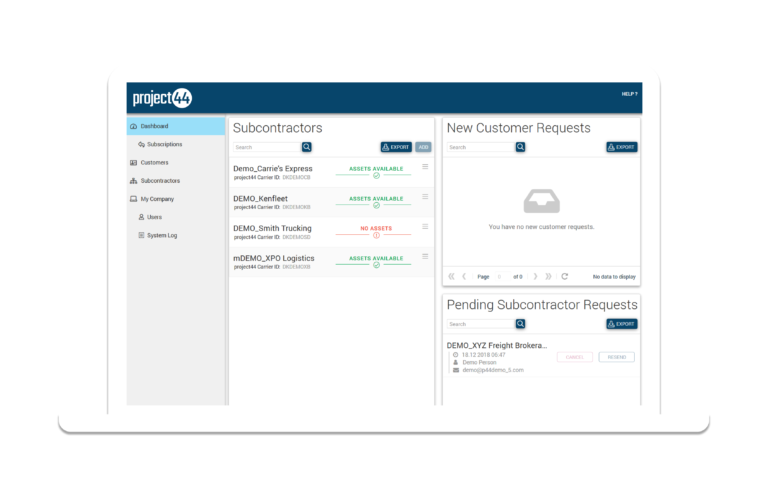The height and width of the screenshot is (497, 768).
Task: Open My Company in the sidebar
Action: click(157, 199)
